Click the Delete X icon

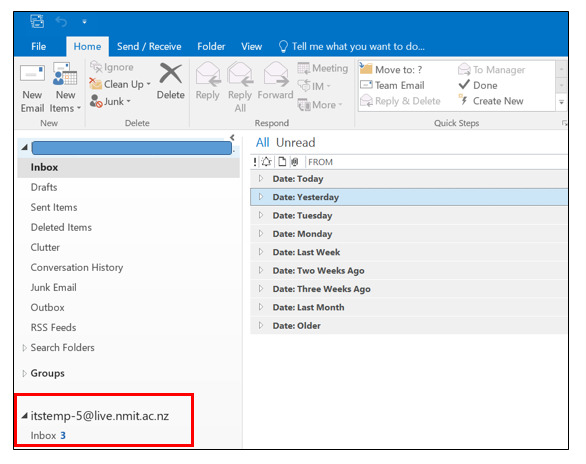coord(170,73)
